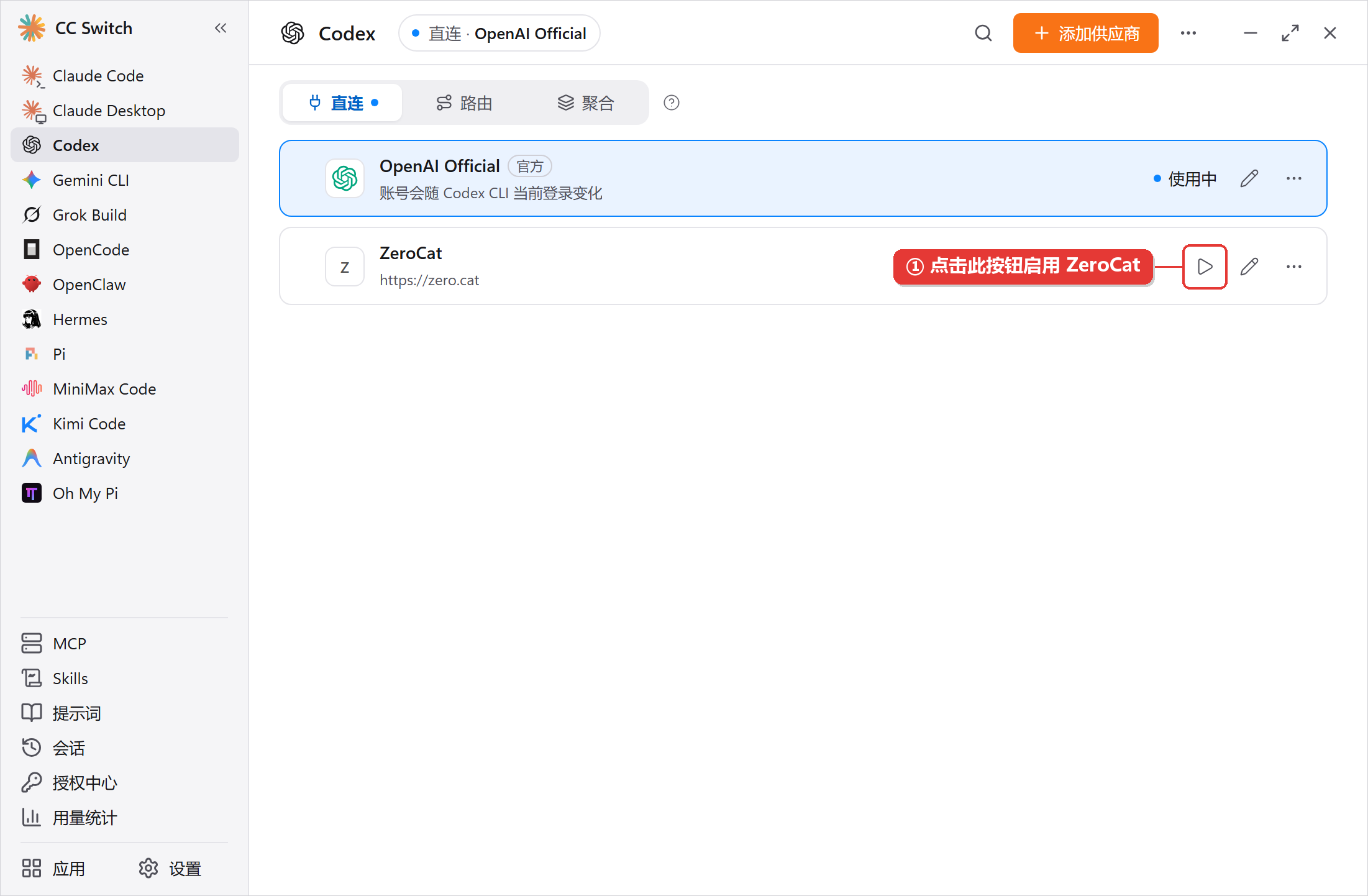Open header three-dots more menu
The image size is (1368, 896).
[1188, 33]
